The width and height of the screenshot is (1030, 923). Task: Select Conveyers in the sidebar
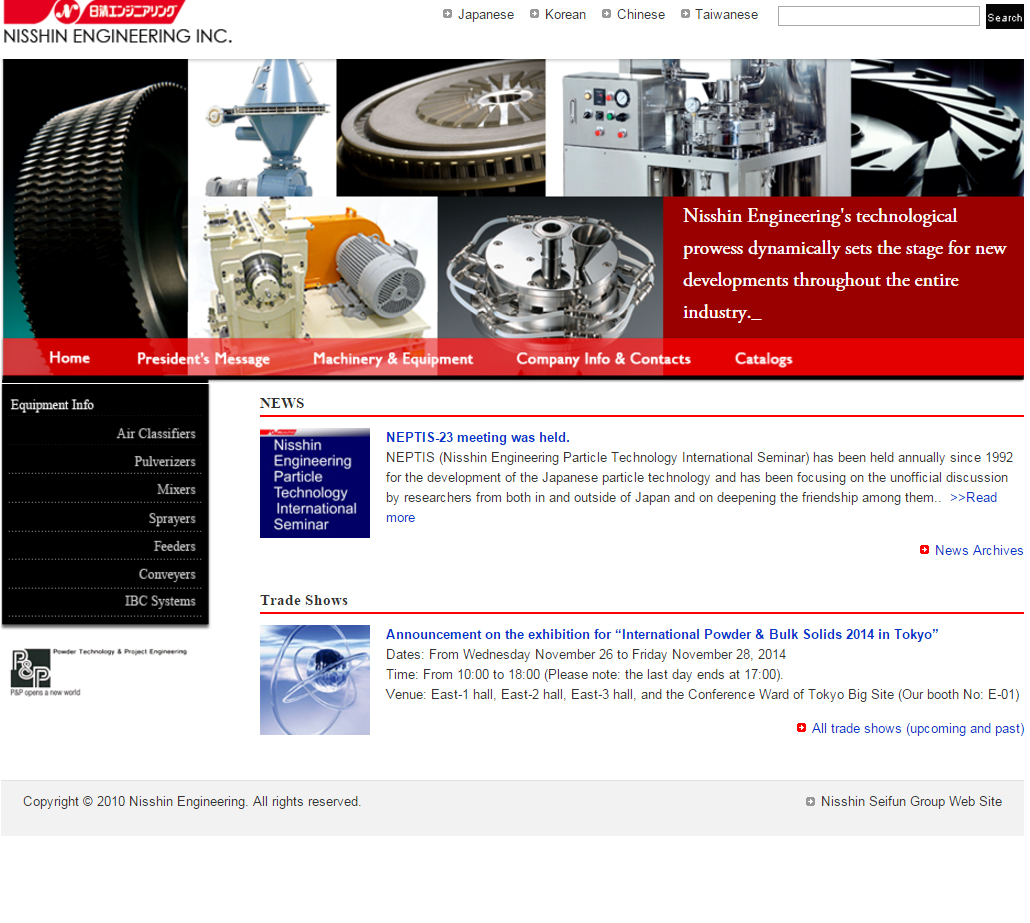[x=167, y=574]
